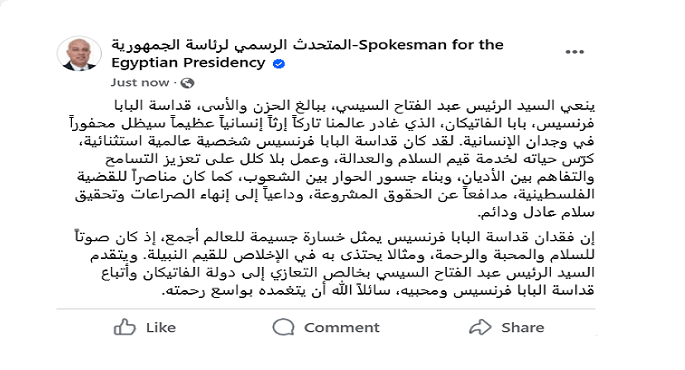Click "Spokesman for the" in the page name

coord(431,45)
